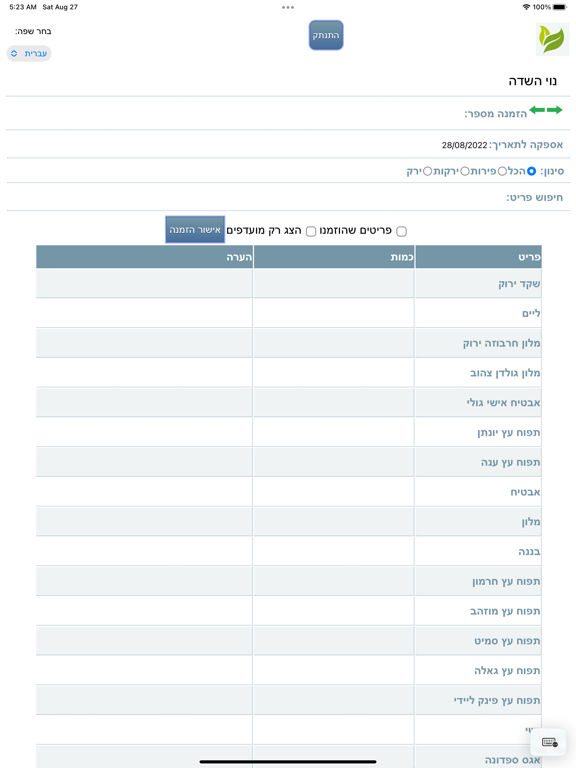Tap the Wi-Fi status icon
This screenshot has height=768, width=576.
(x=527, y=7)
